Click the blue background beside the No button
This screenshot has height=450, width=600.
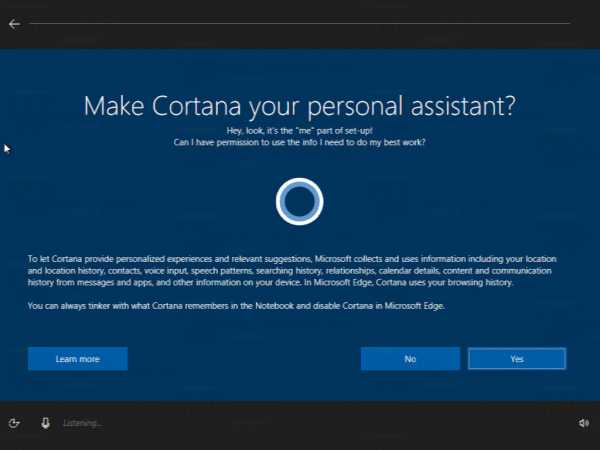click(250, 358)
